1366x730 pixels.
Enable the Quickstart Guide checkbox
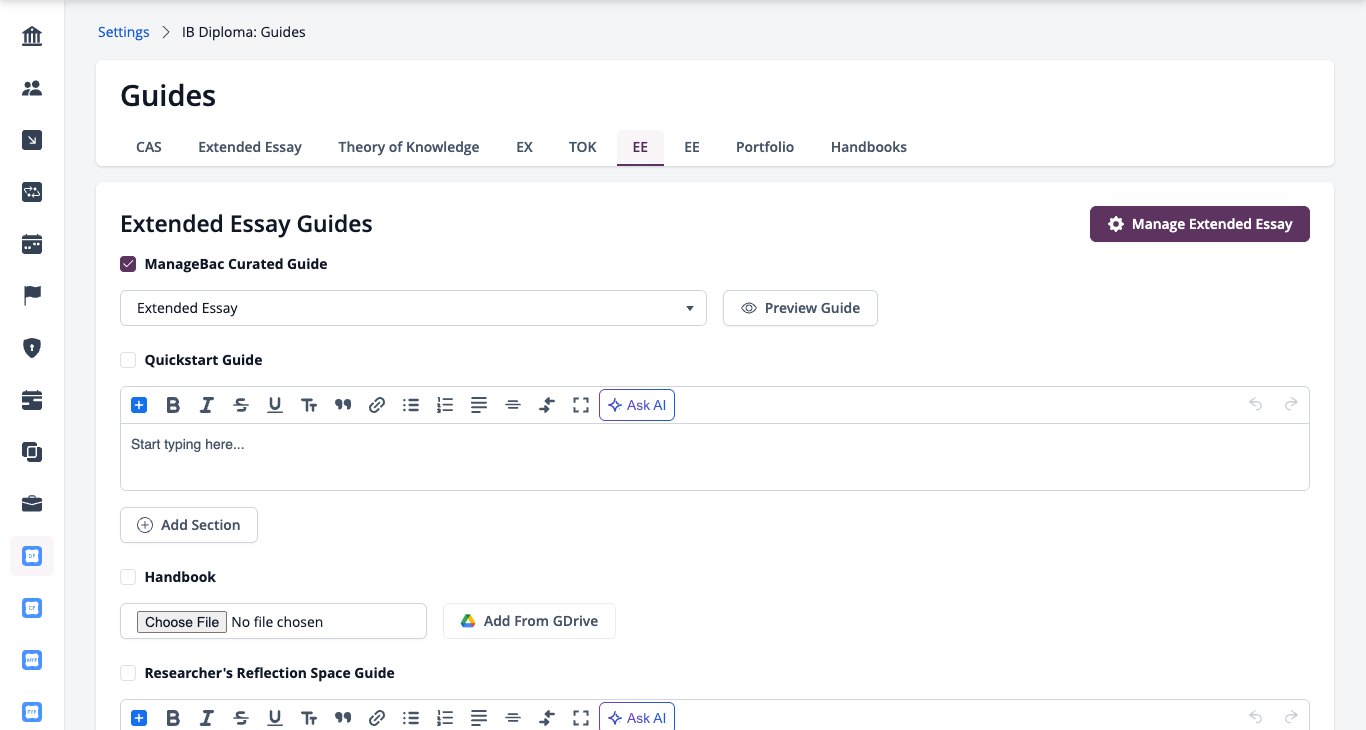click(128, 360)
